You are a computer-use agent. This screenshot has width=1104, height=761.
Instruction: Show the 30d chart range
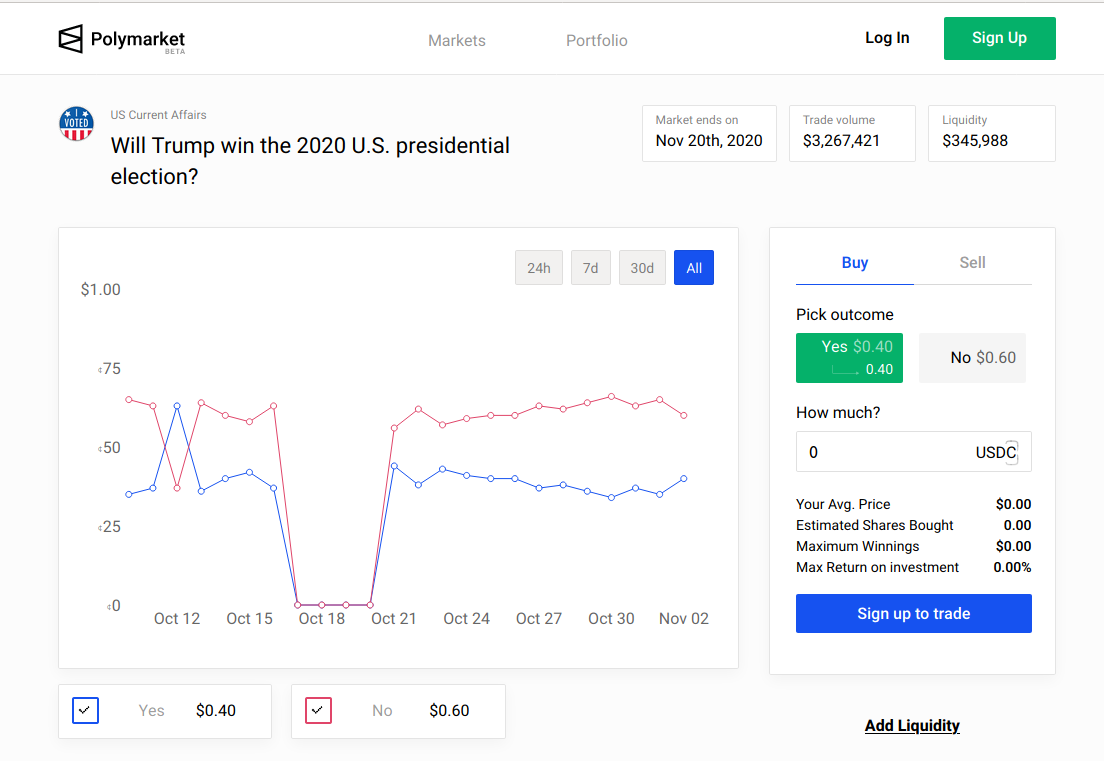pos(642,268)
